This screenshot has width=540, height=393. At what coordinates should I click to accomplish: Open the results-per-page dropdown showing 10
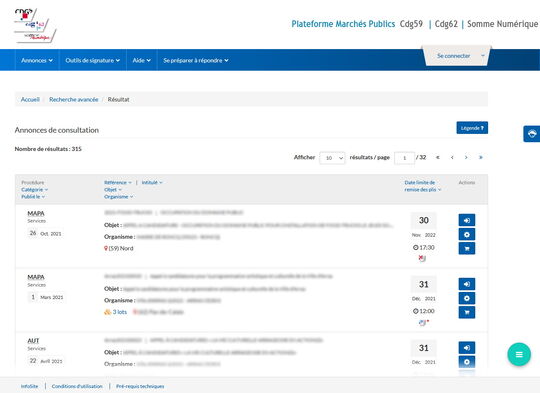click(332, 158)
